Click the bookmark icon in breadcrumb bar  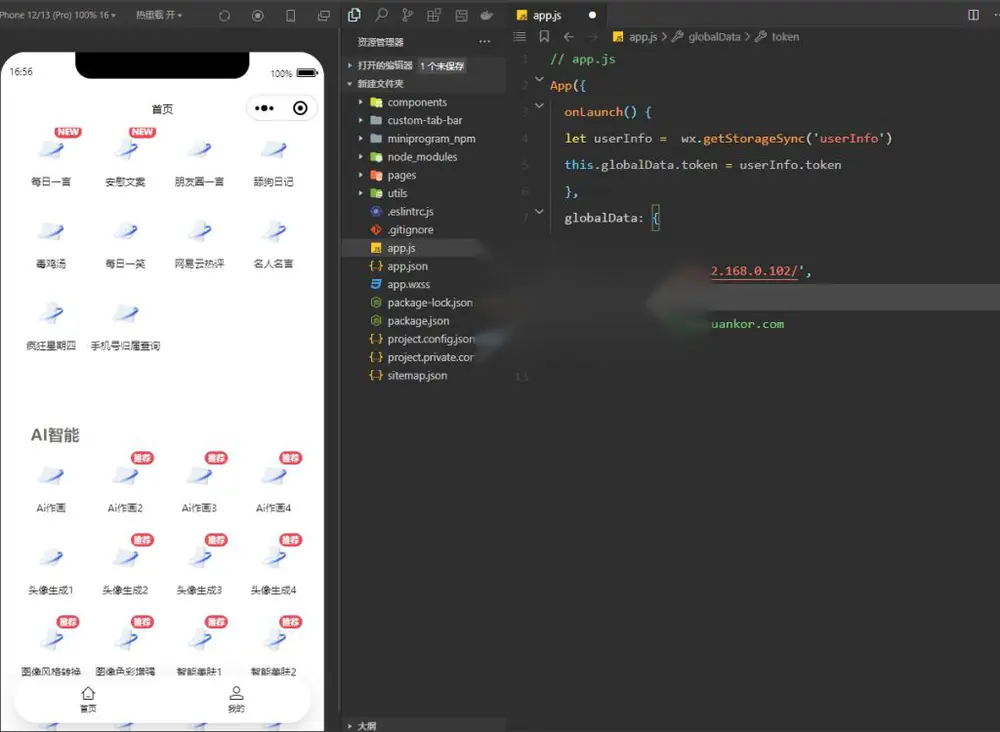pyautogui.click(x=544, y=37)
